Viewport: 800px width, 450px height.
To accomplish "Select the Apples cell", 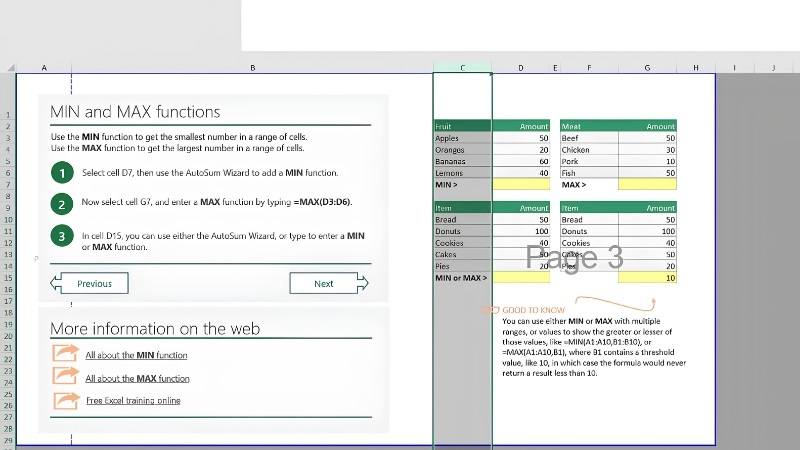I will tap(462, 138).
